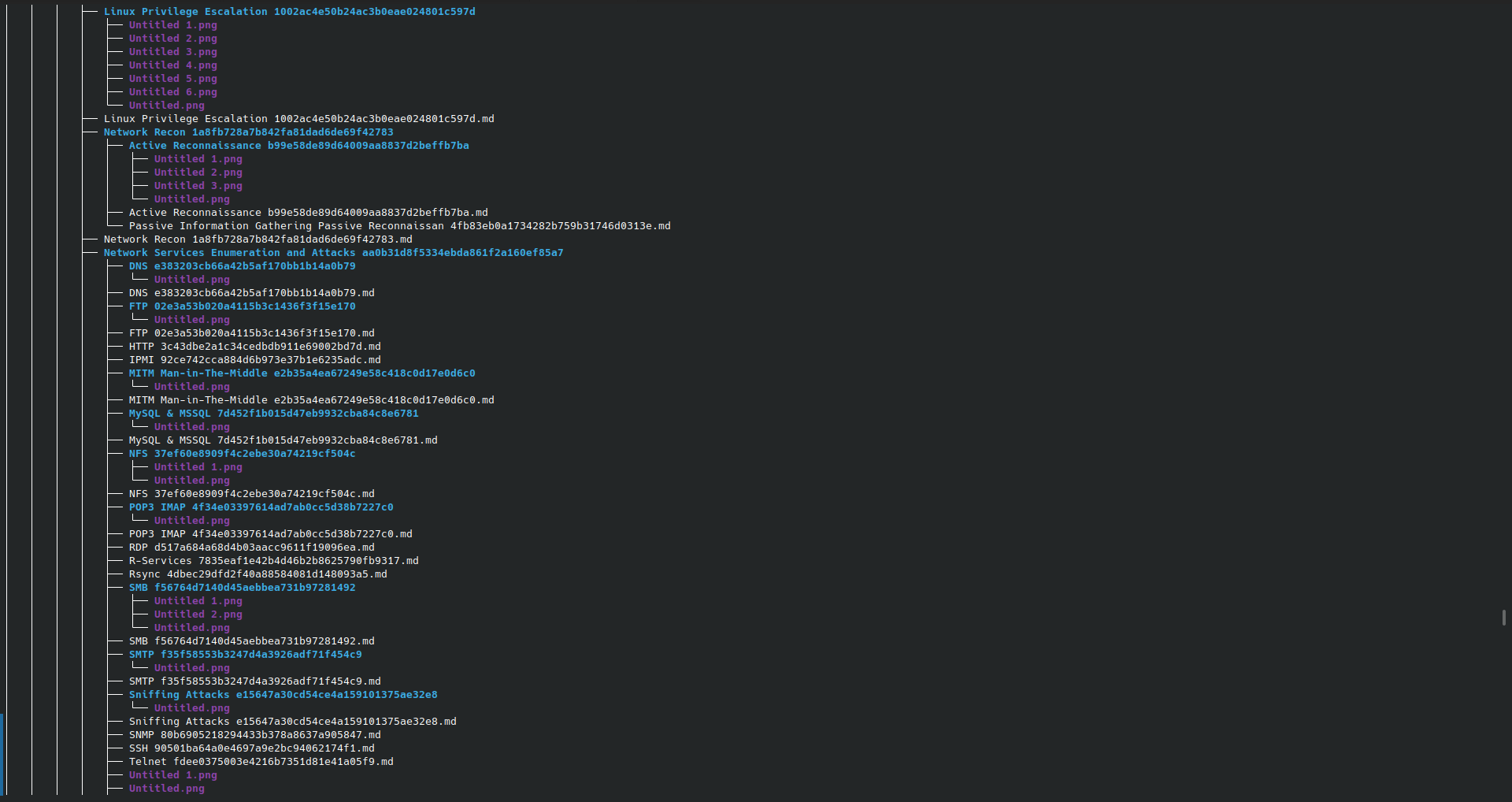Click the IPMI .md file line

pos(255,360)
